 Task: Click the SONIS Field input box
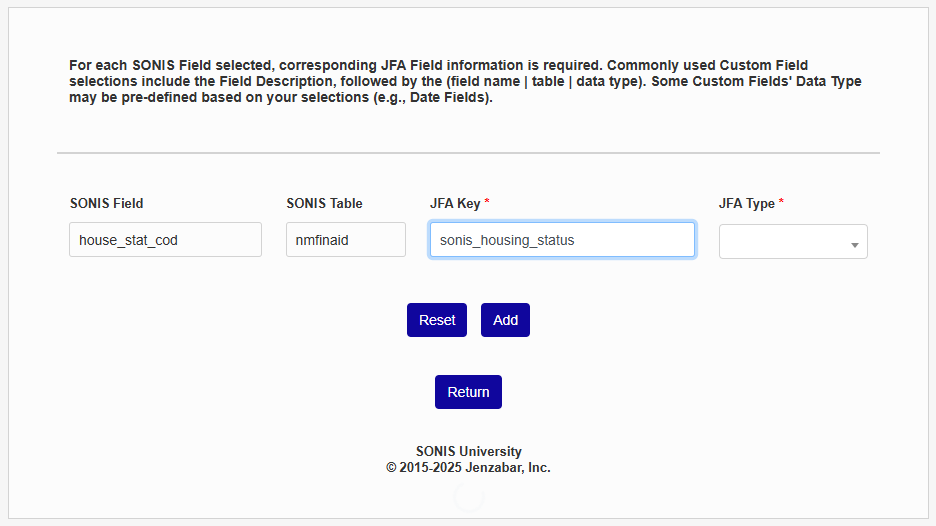tap(165, 240)
